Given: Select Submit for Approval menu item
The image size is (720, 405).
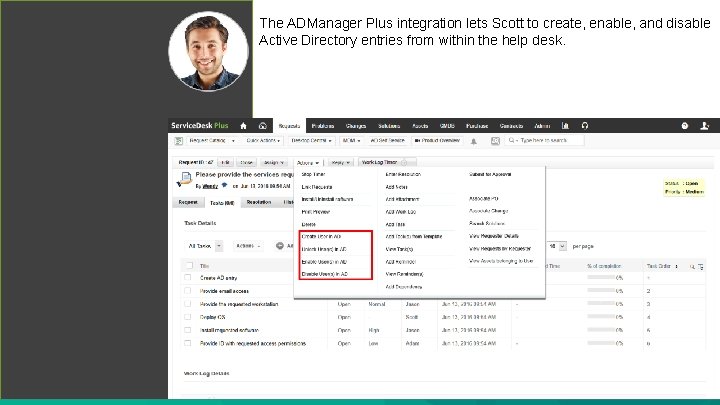Looking at the screenshot, I should click(490, 174).
